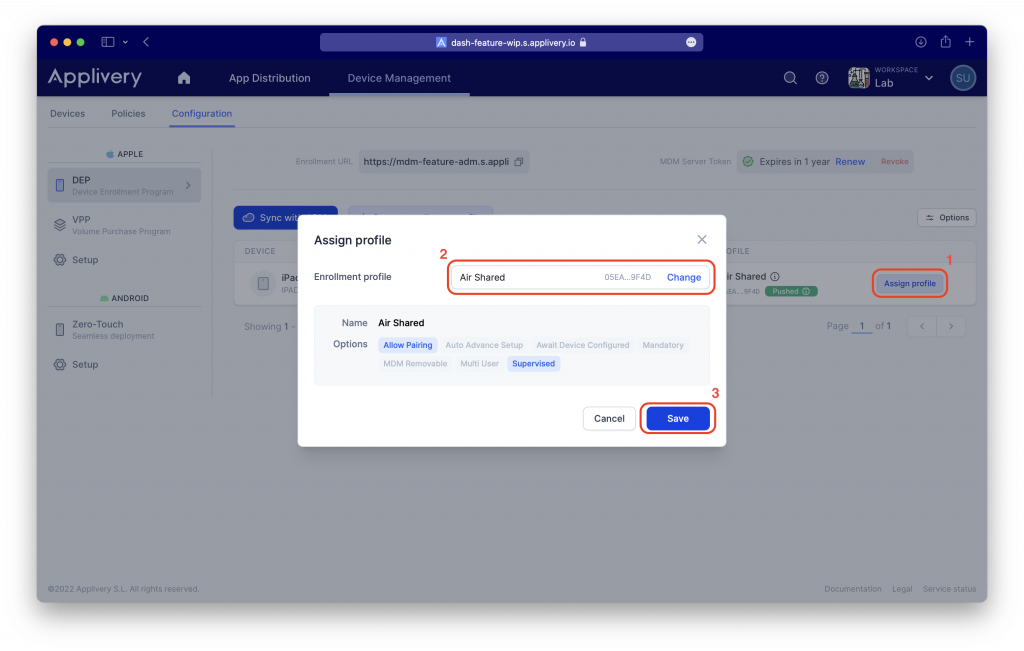Screen dimensions: 1024x651
Task: Toggle the Auto Advance Setup option
Action: pos(484,345)
